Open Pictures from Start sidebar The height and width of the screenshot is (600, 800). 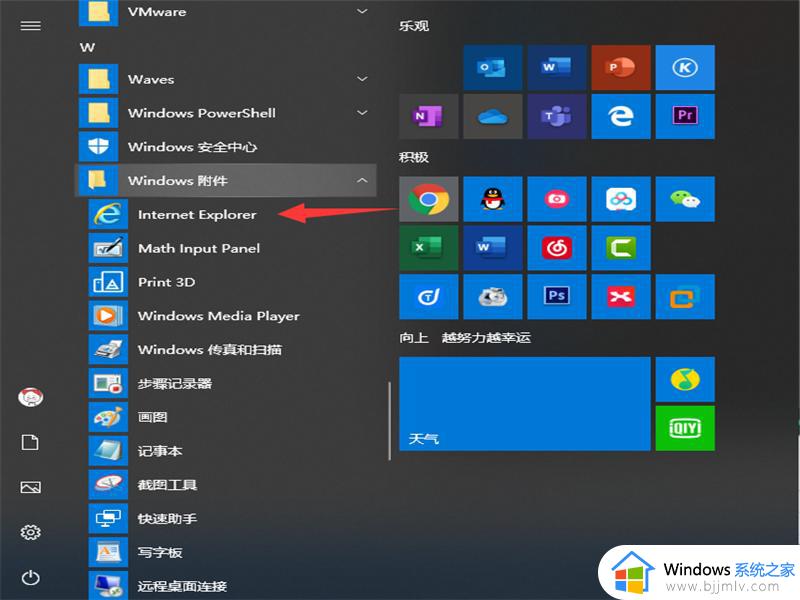(x=31, y=487)
